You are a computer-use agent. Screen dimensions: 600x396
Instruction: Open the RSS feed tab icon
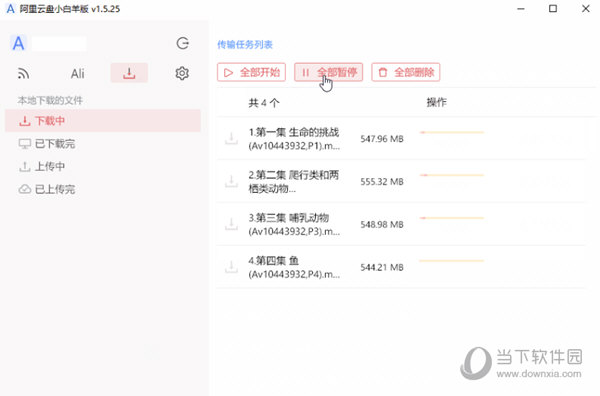click(23, 73)
